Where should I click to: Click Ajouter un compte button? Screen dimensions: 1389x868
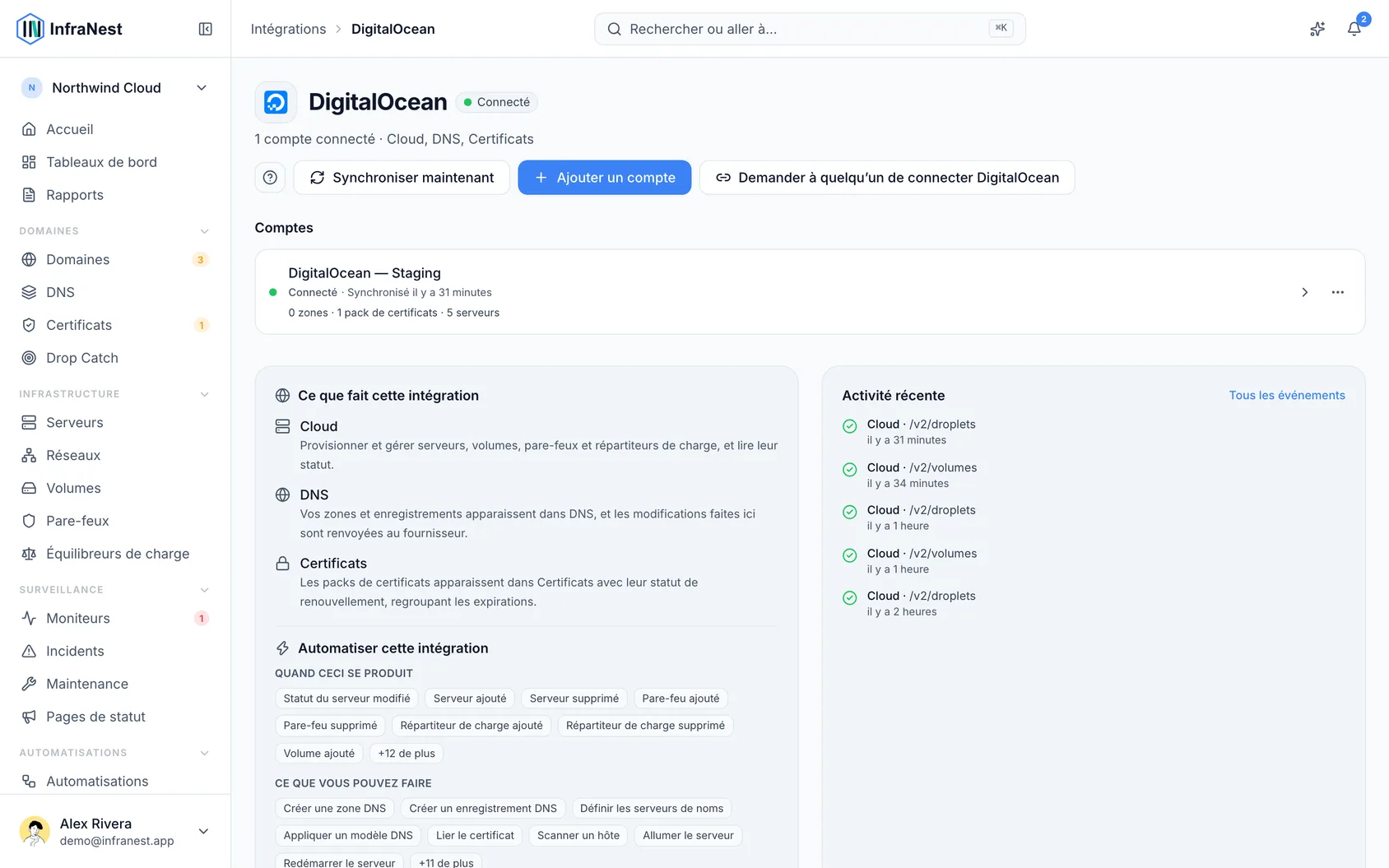click(x=605, y=178)
